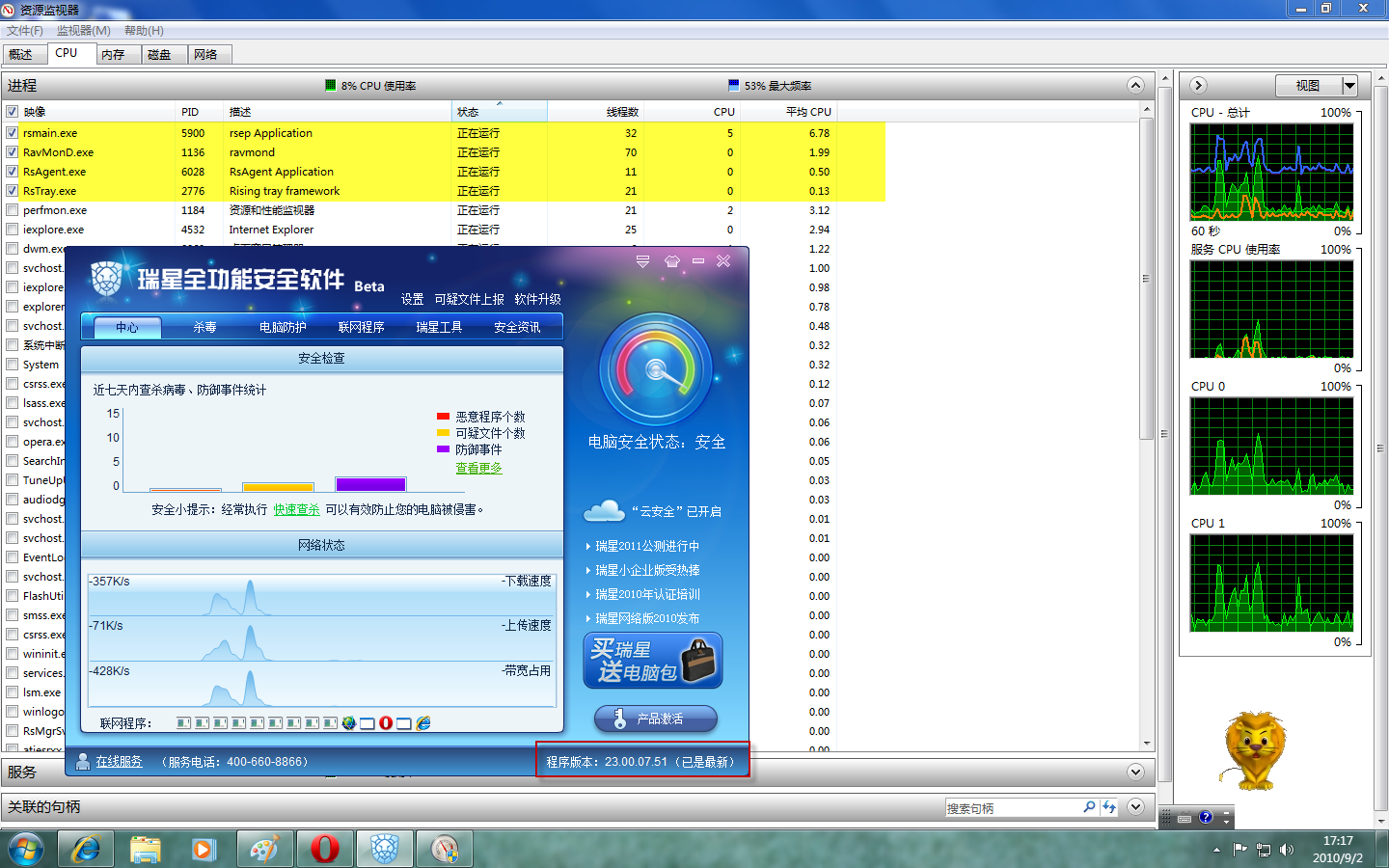Open the 在线服务 link

(120, 761)
